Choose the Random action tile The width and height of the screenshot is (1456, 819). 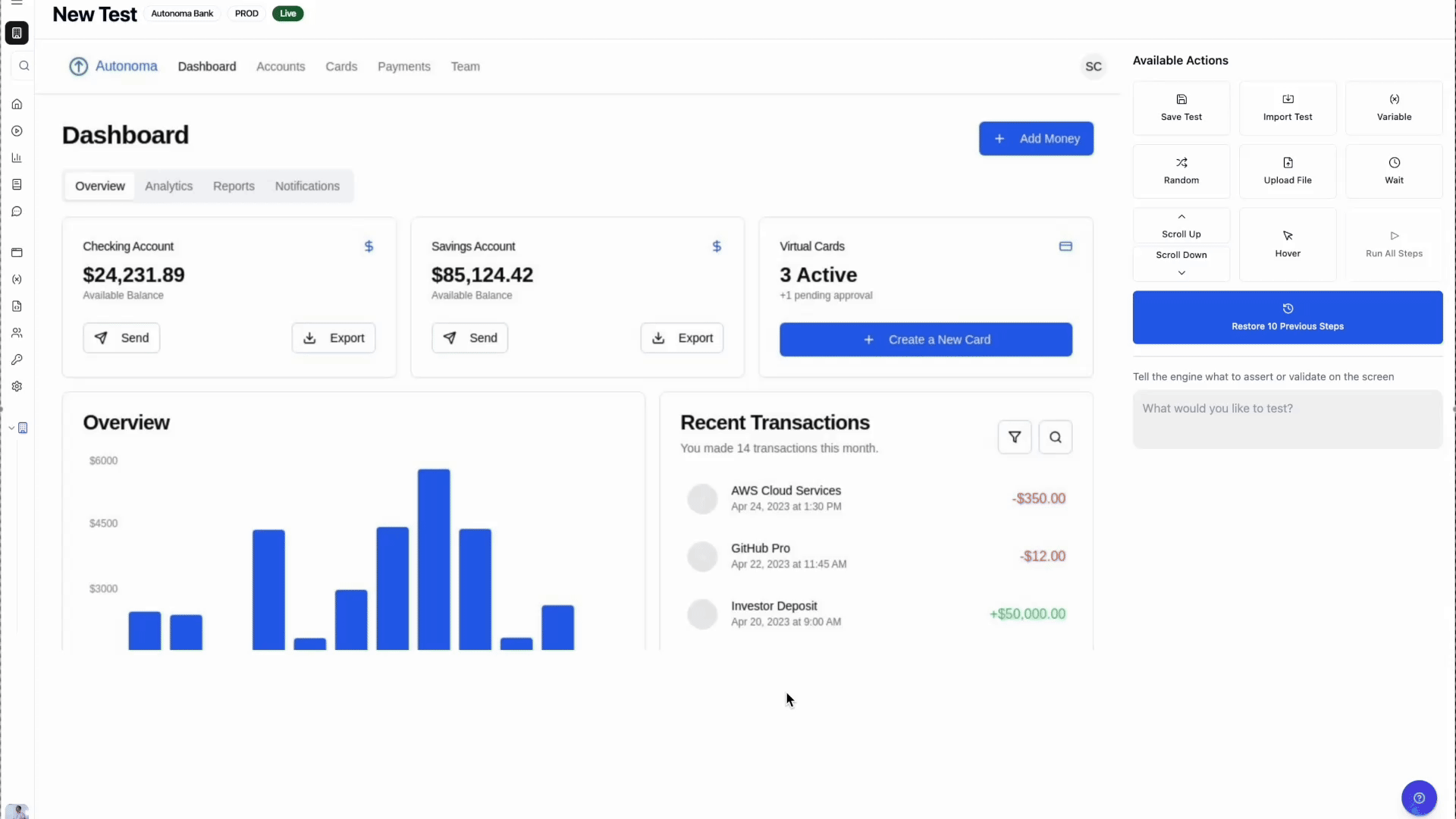tap(1181, 171)
